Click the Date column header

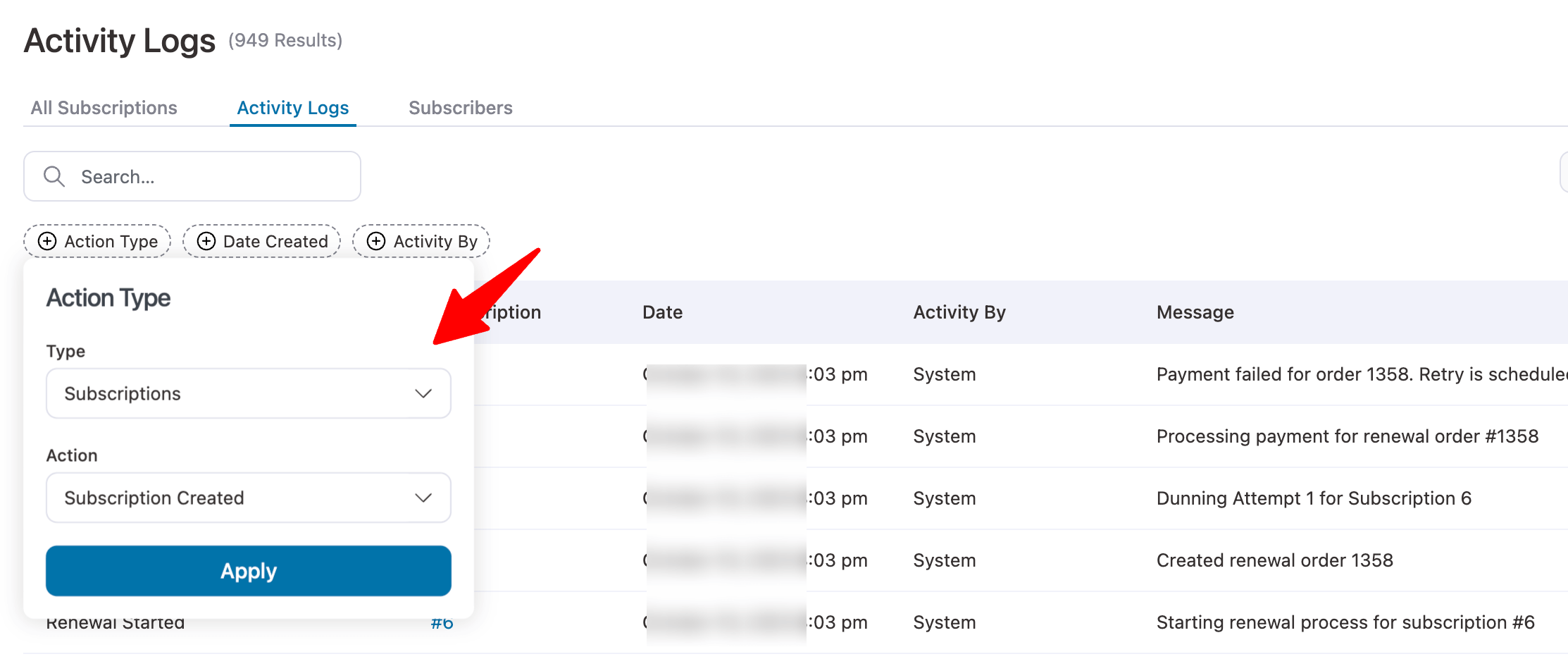pos(662,312)
